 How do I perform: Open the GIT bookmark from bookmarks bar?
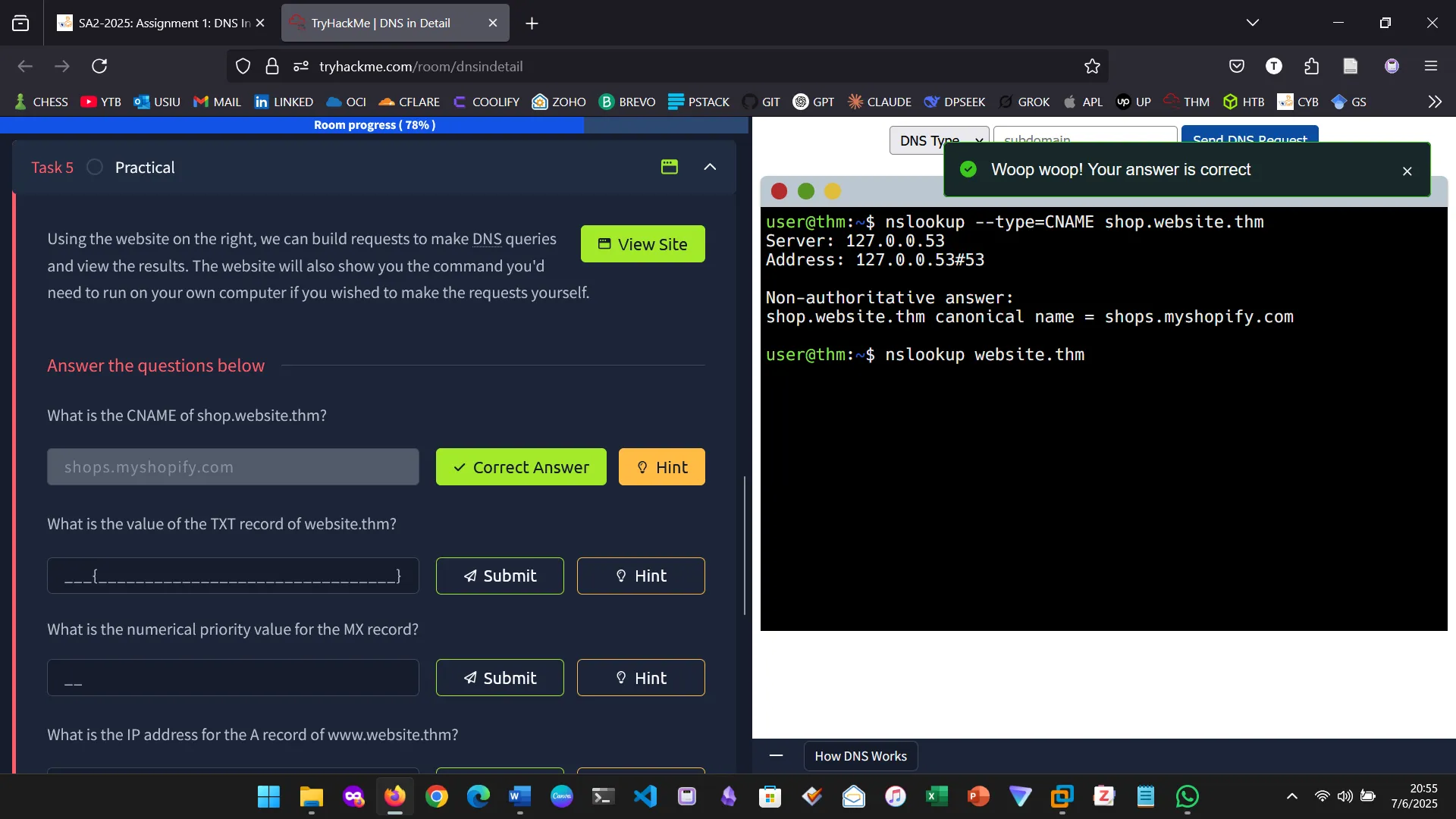click(761, 101)
